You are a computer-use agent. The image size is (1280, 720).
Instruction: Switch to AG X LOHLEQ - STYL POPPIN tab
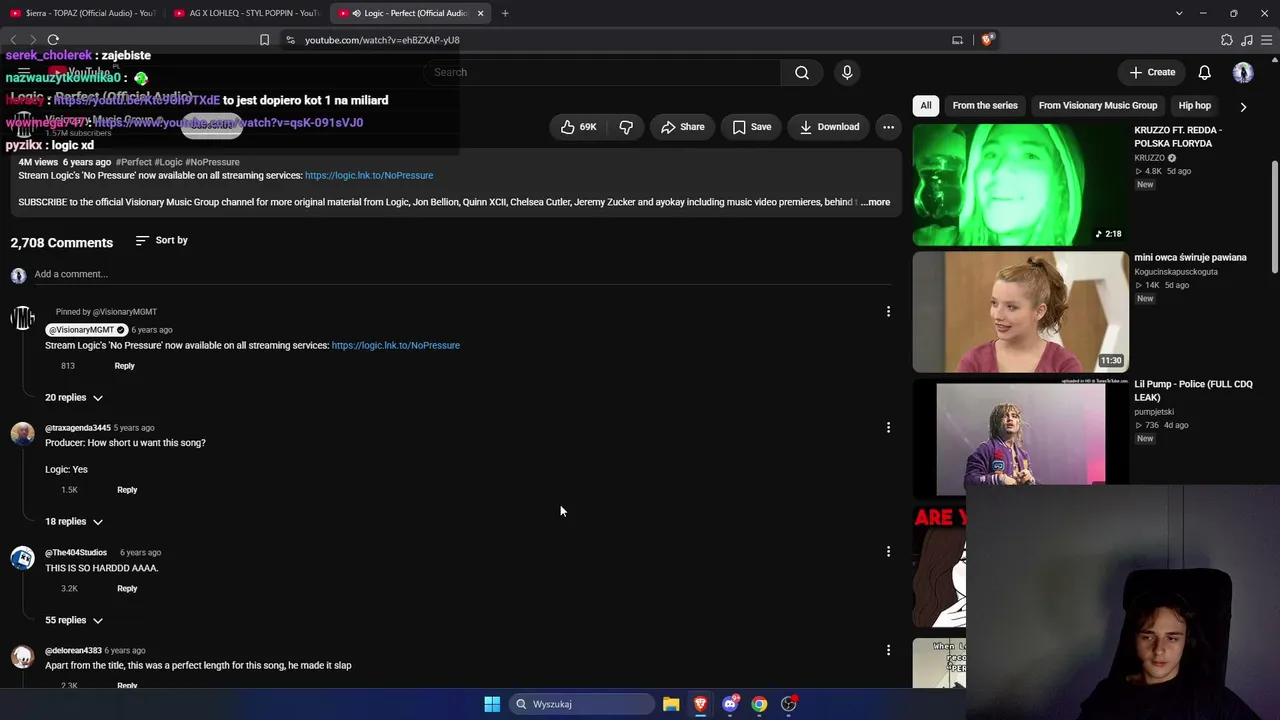point(247,13)
